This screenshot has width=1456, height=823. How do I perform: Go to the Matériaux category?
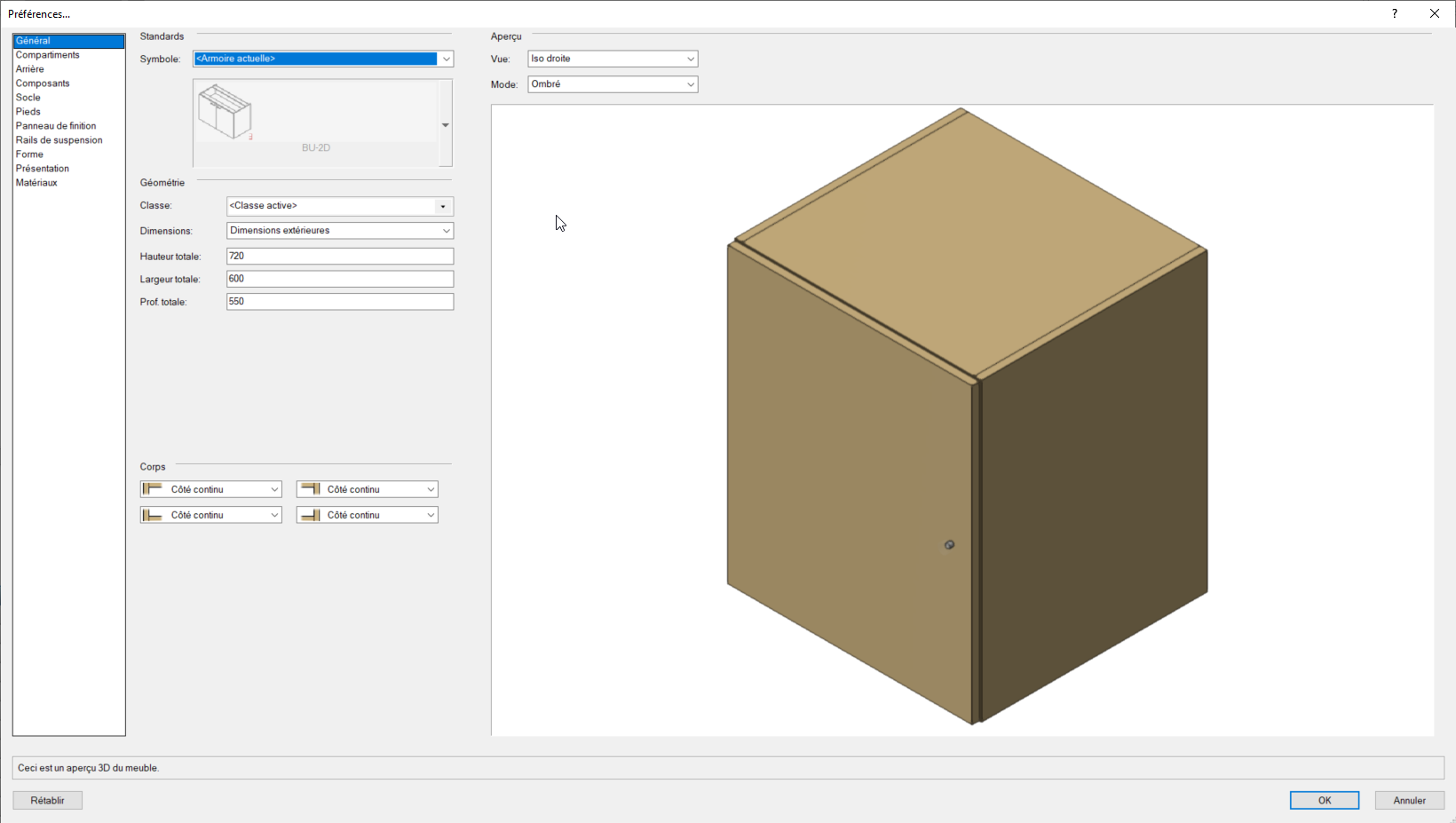36,183
